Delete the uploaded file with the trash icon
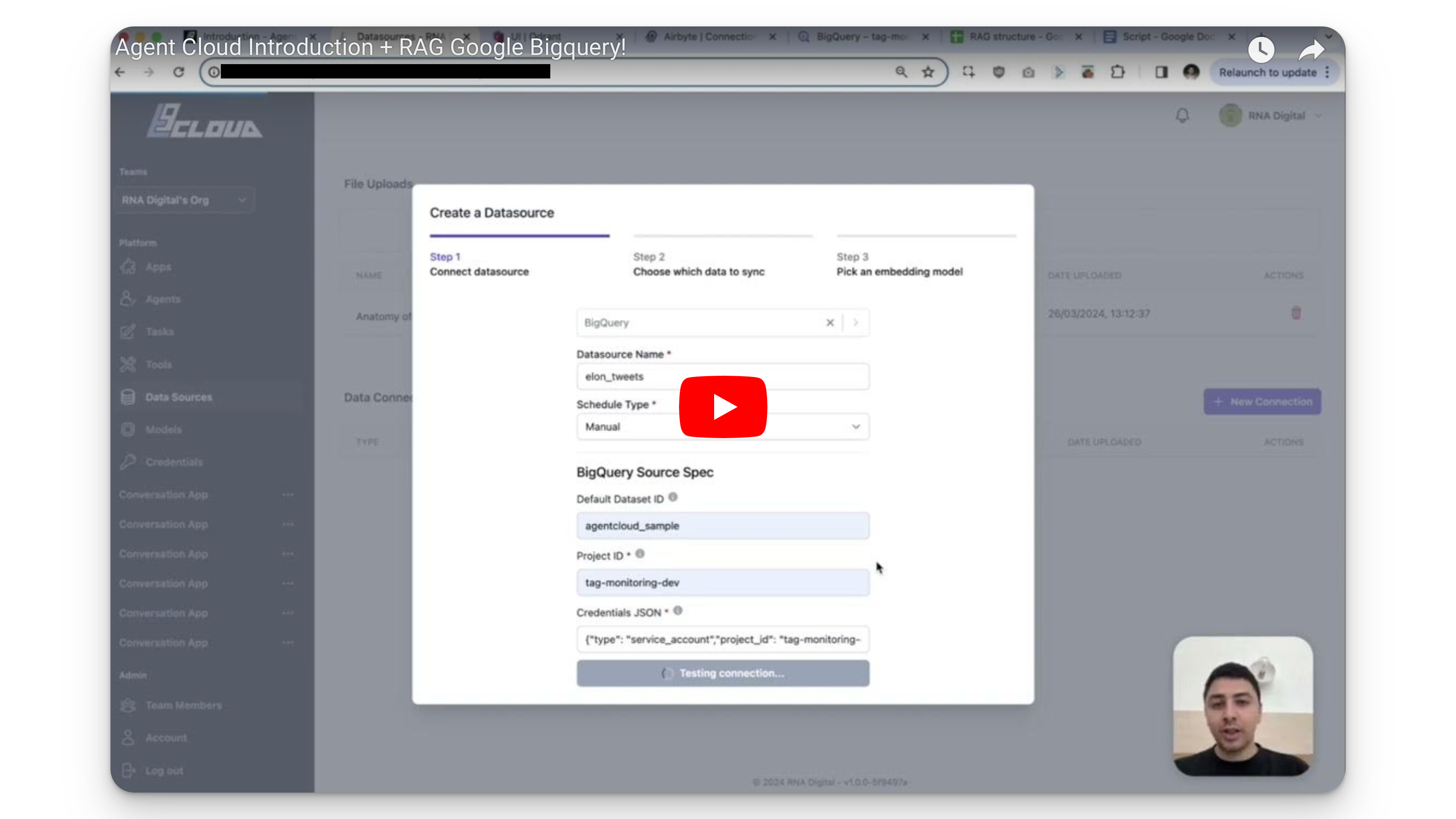The width and height of the screenshot is (1456, 819). (x=1296, y=313)
